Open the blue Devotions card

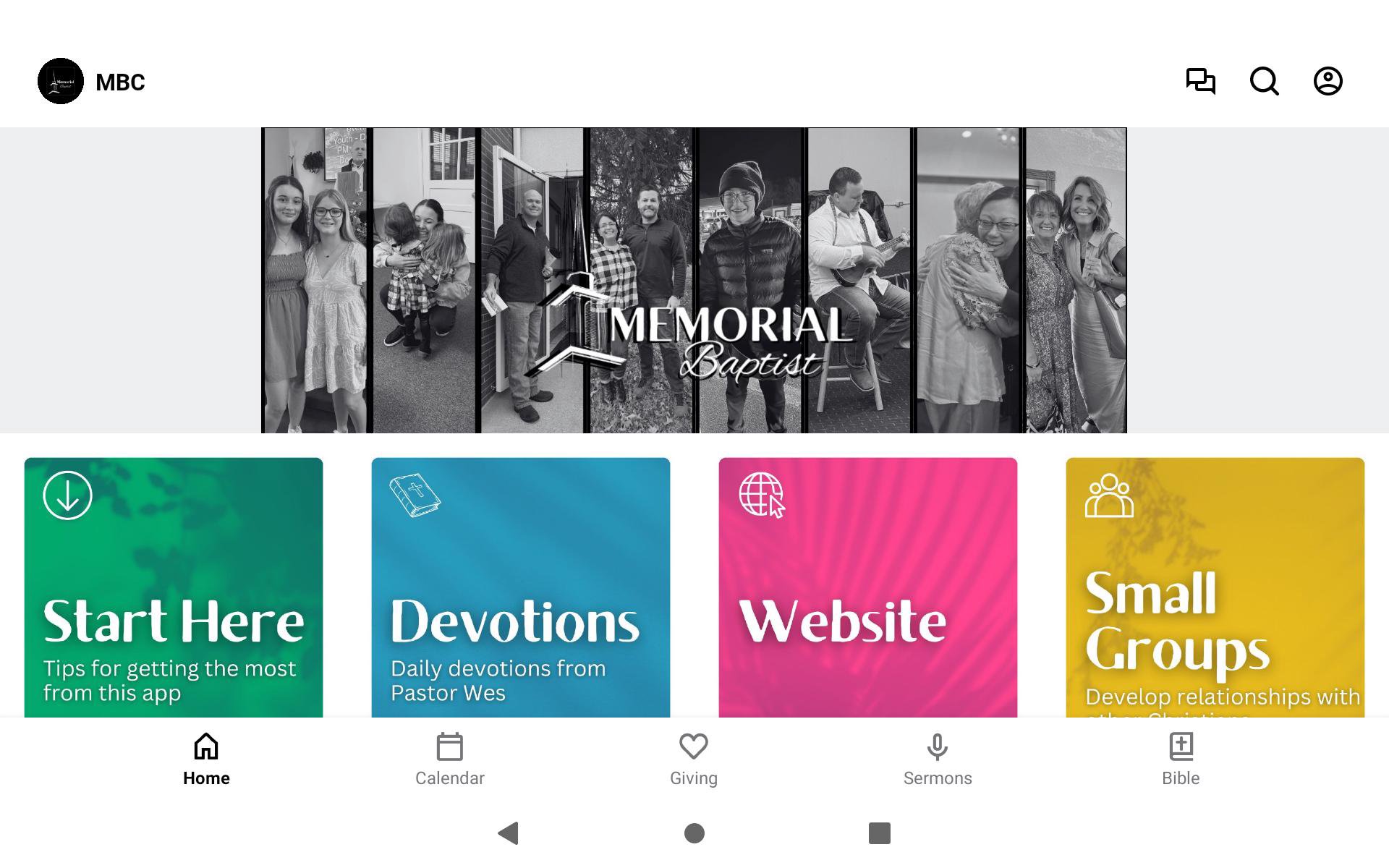(x=521, y=587)
